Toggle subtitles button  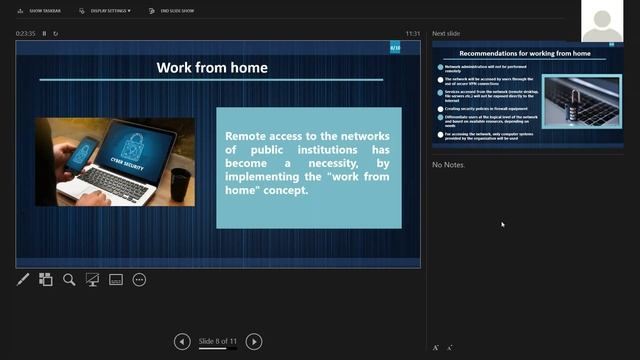click(x=116, y=280)
